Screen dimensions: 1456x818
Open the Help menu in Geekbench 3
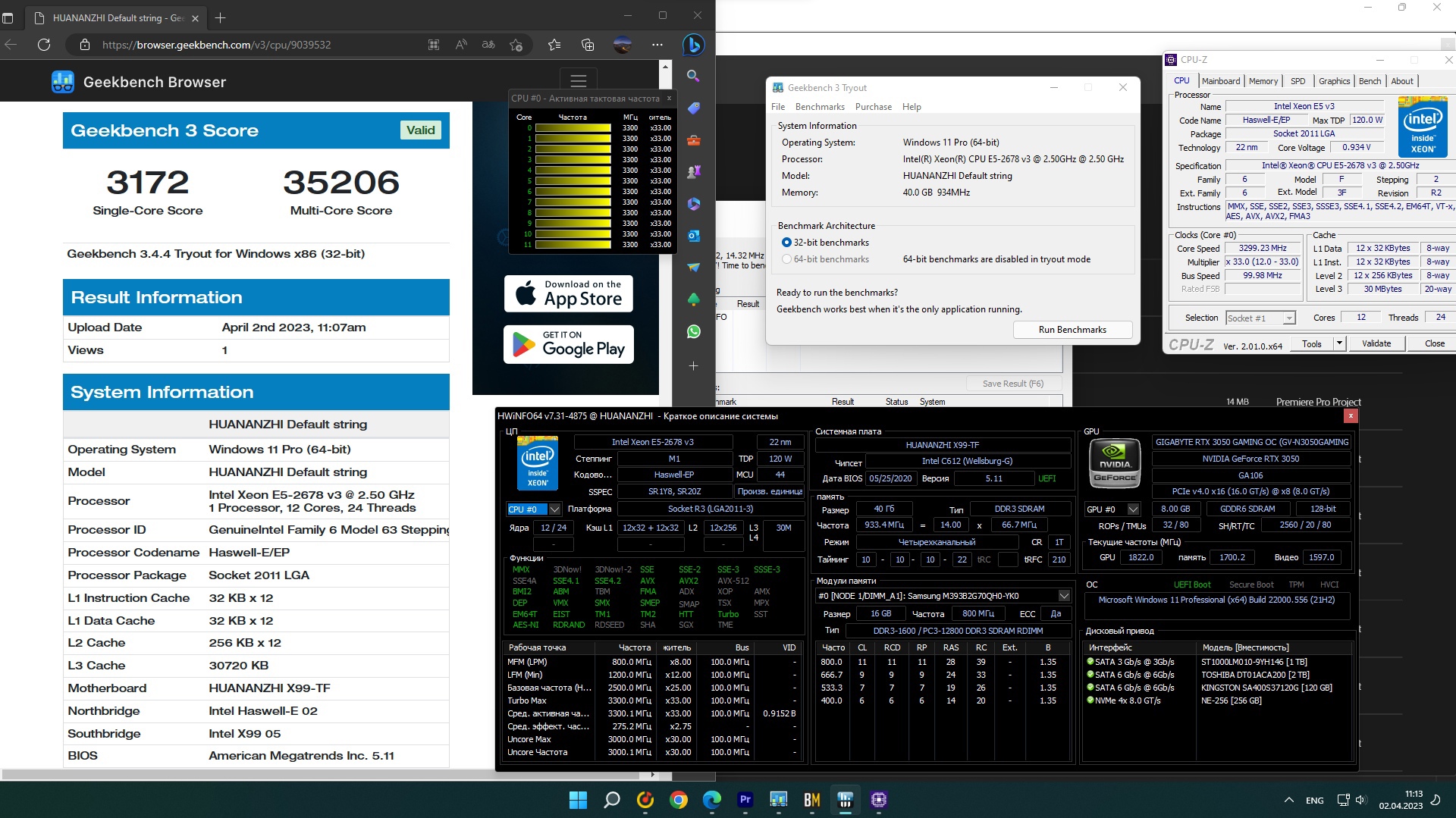pos(912,107)
